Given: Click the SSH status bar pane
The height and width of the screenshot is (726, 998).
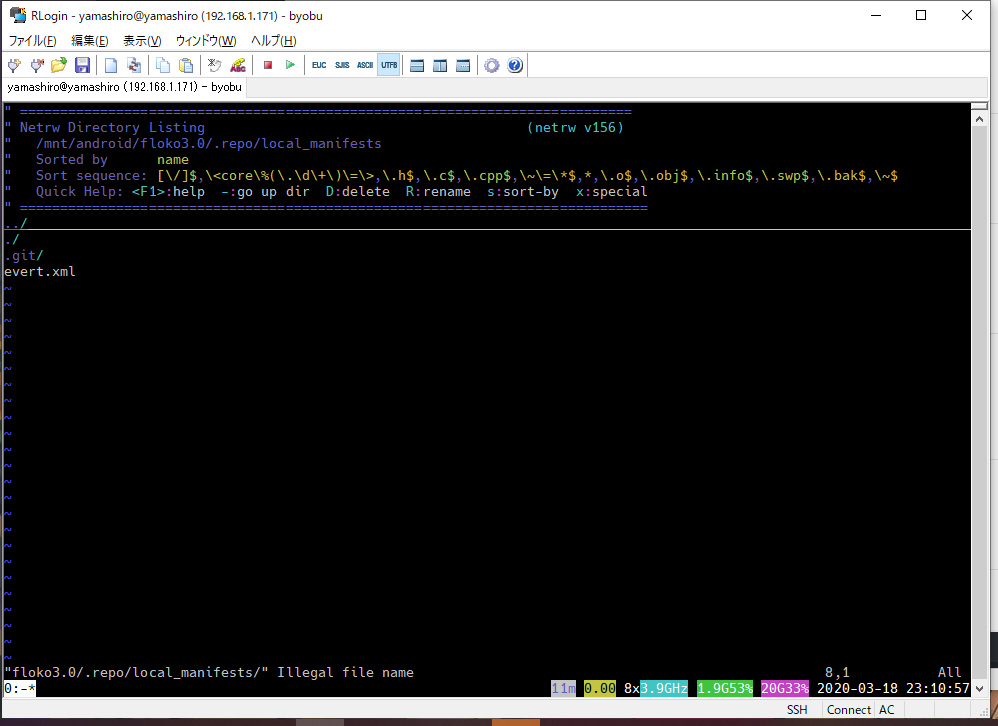Looking at the screenshot, I should (797, 709).
